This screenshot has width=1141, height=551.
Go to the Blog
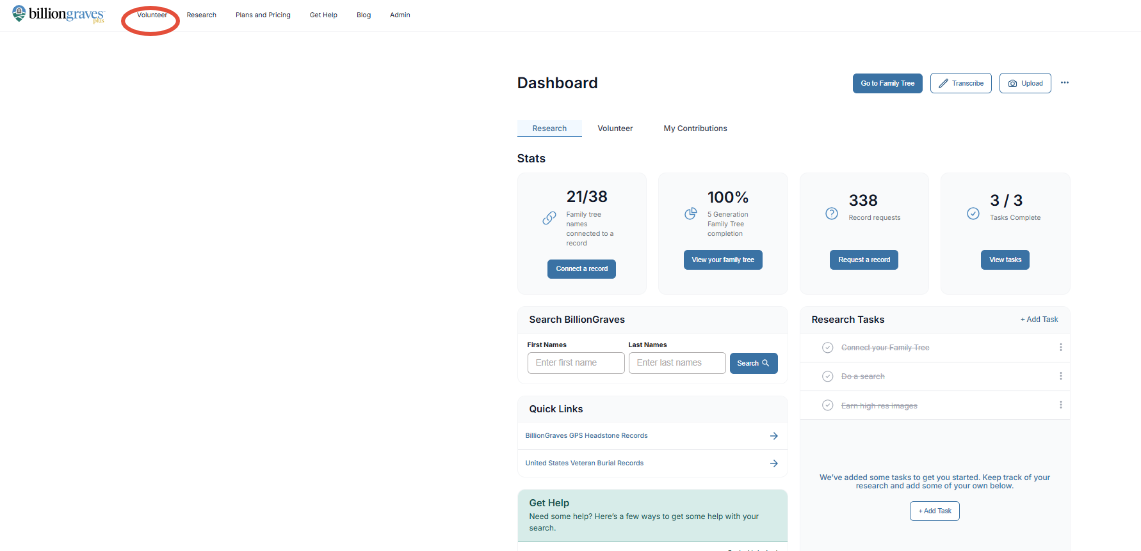click(364, 15)
